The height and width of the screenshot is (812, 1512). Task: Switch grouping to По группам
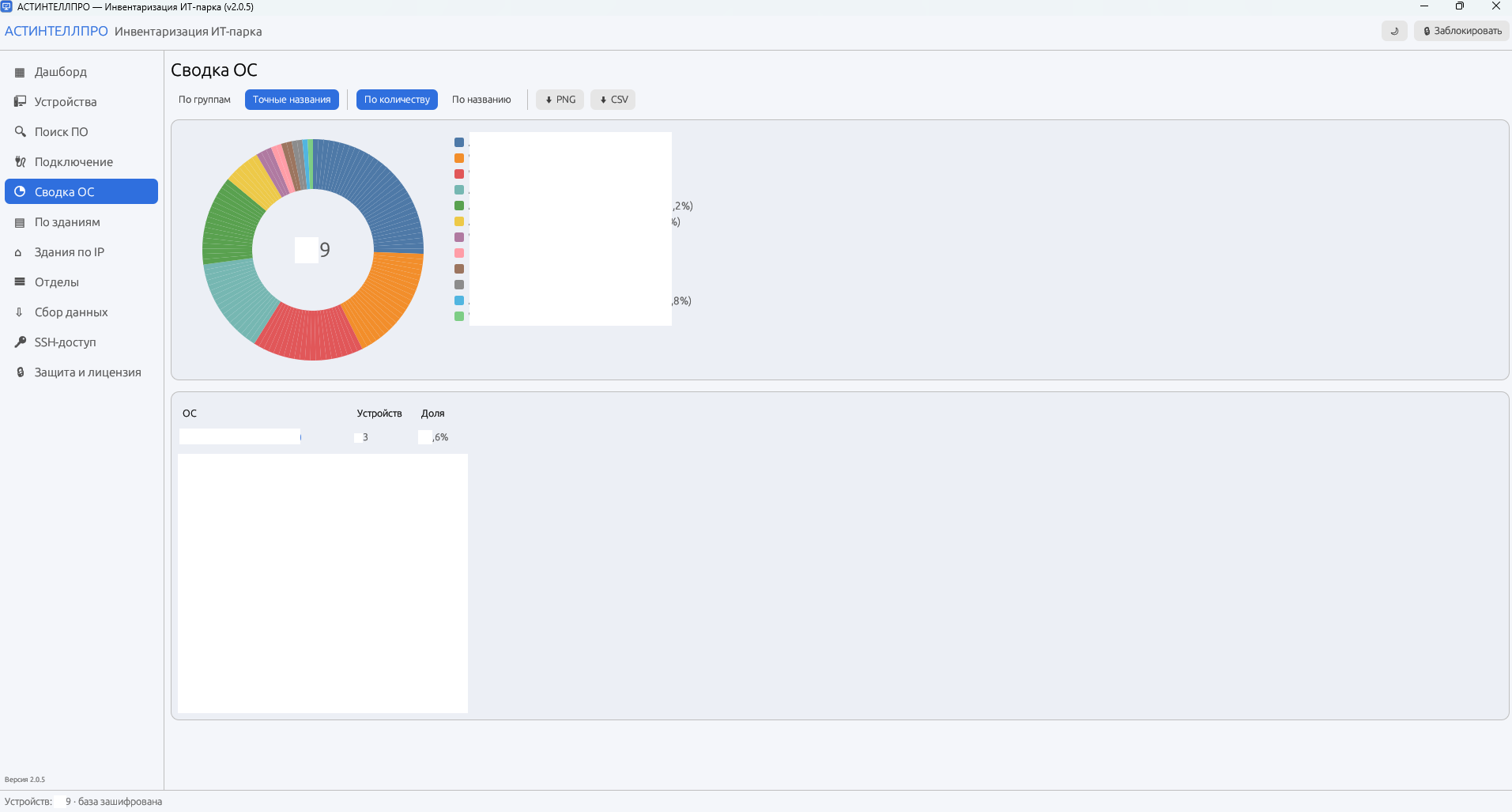click(x=205, y=100)
